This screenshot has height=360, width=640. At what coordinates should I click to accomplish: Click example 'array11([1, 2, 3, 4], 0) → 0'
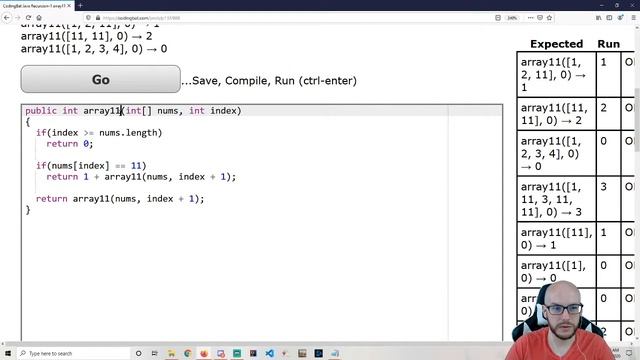click(94, 49)
